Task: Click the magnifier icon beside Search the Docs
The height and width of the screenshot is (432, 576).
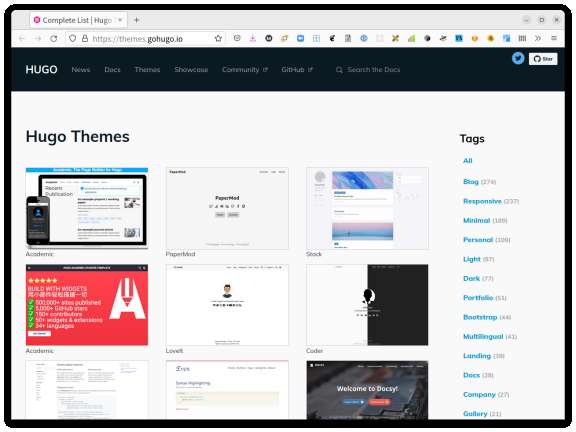Action: coord(339,70)
